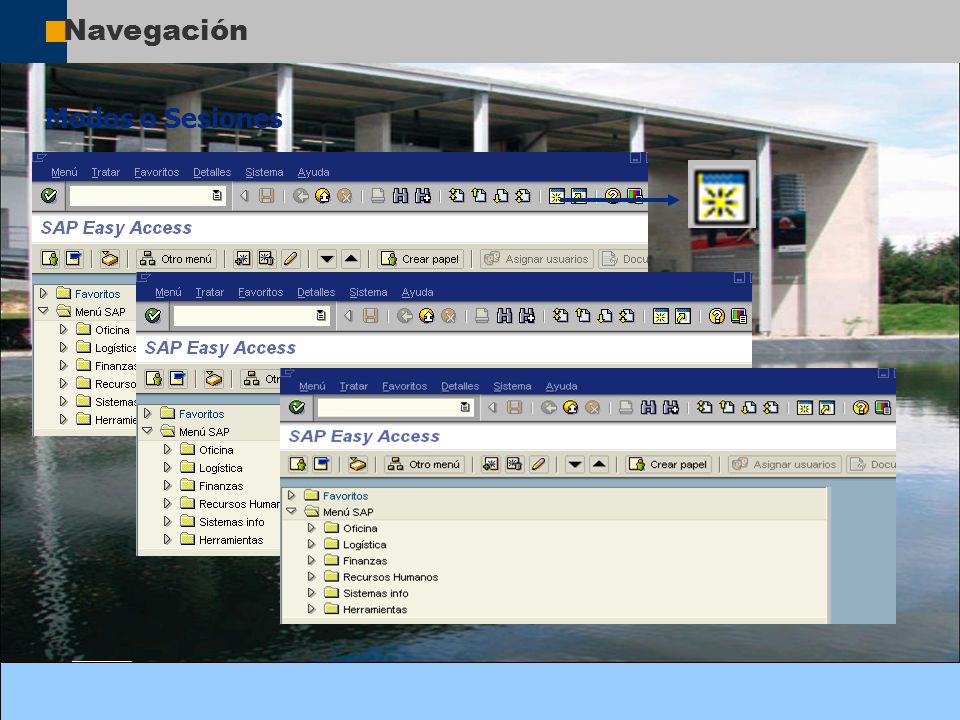Click Print icon in front window
The image size is (960, 720).
tap(626, 407)
